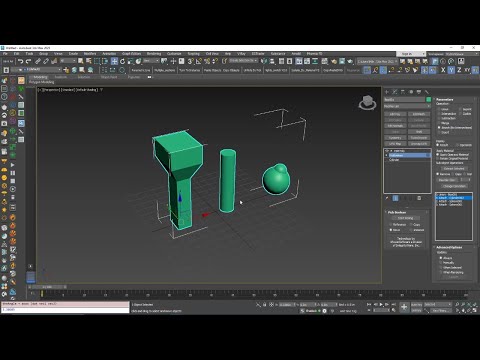The width and height of the screenshot is (480, 360).
Task: Open the Render Setup icon
Action: (x=334, y=61)
